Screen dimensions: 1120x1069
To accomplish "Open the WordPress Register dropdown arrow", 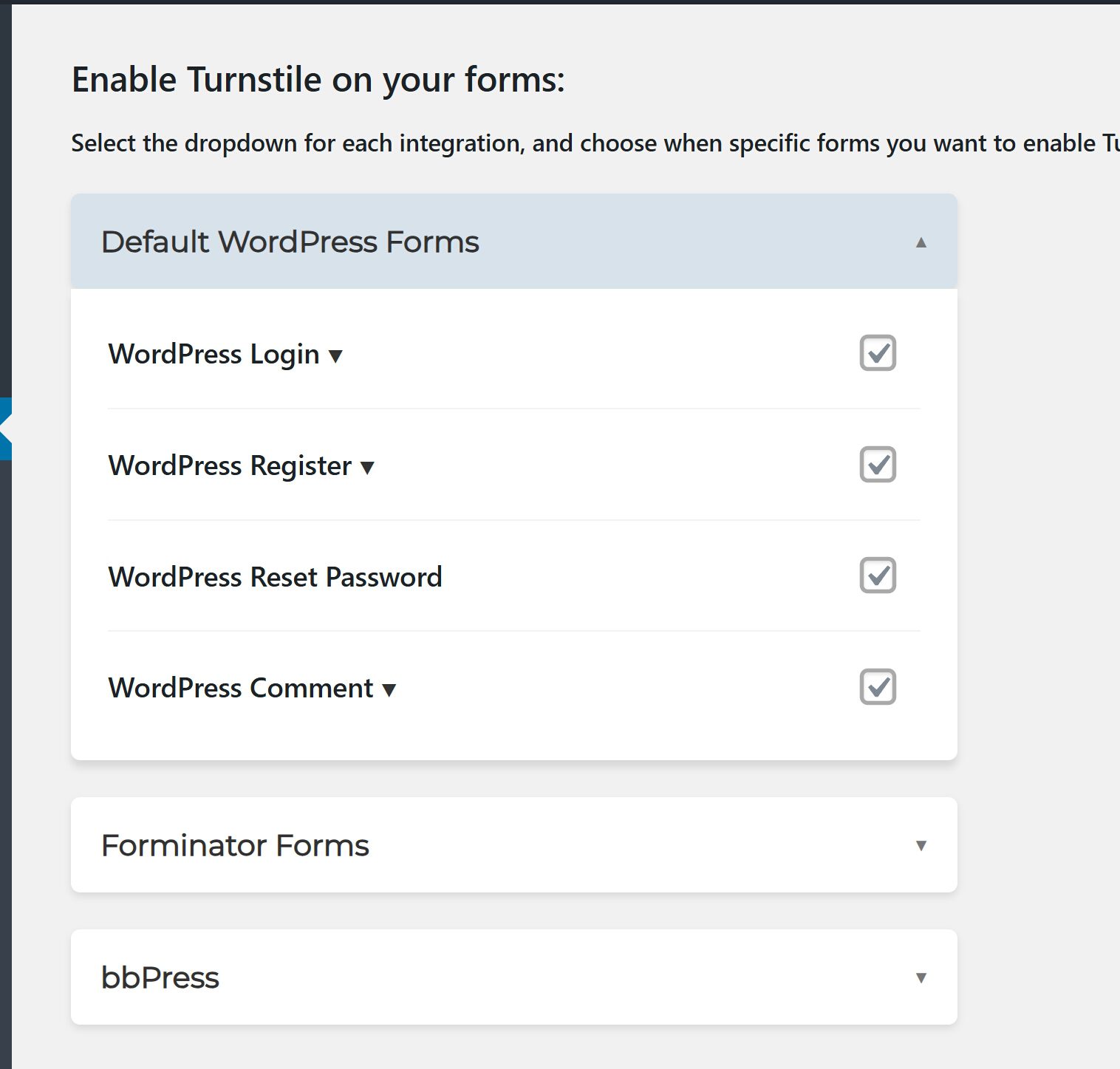I will click(x=367, y=468).
